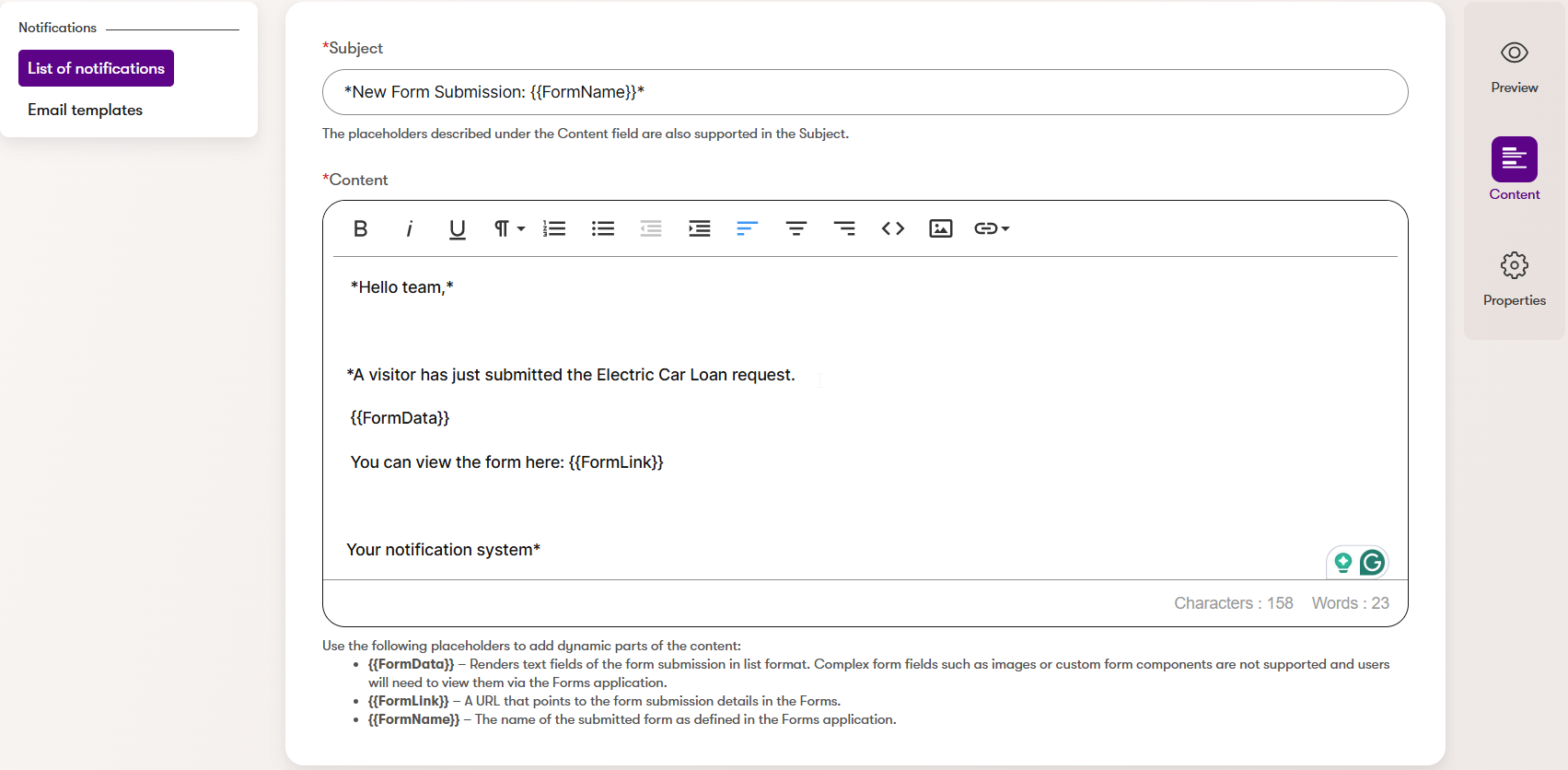This screenshot has height=770, width=1568.
Task: Select List of notifications
Action: coord(96,68)
